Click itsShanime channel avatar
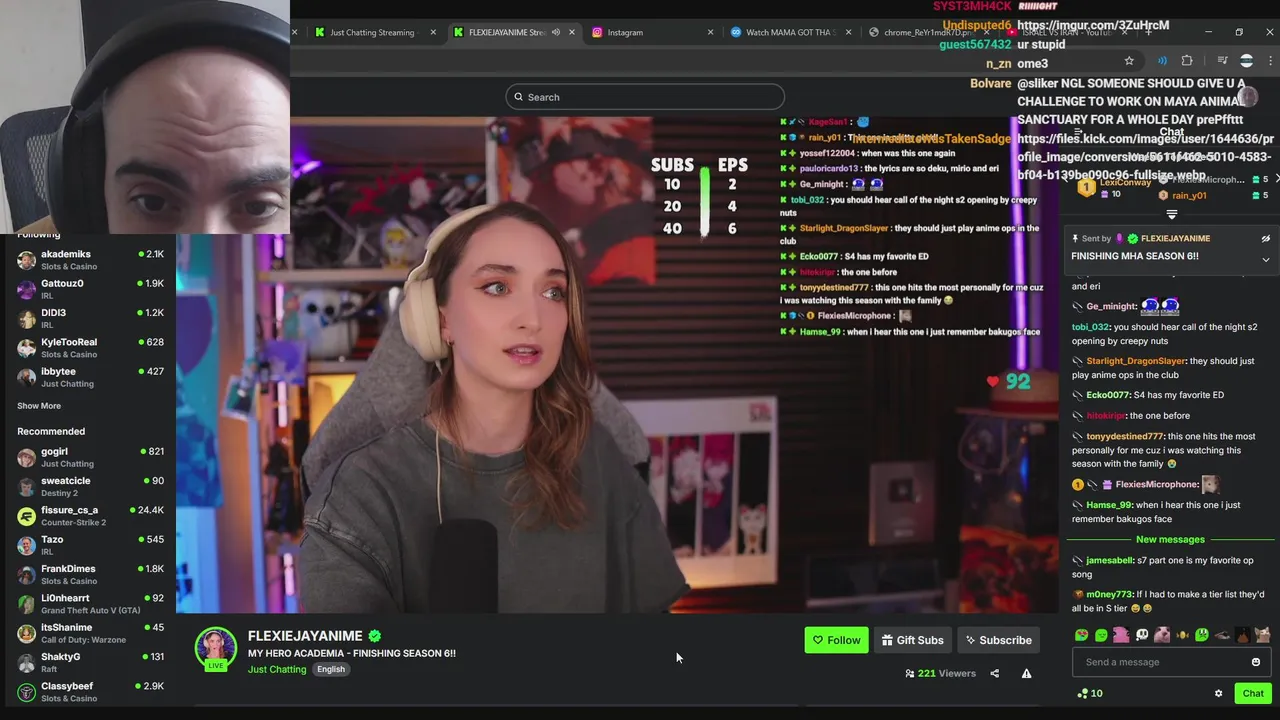This screenshot has width=1280, height=720. [x=27, y=633]
